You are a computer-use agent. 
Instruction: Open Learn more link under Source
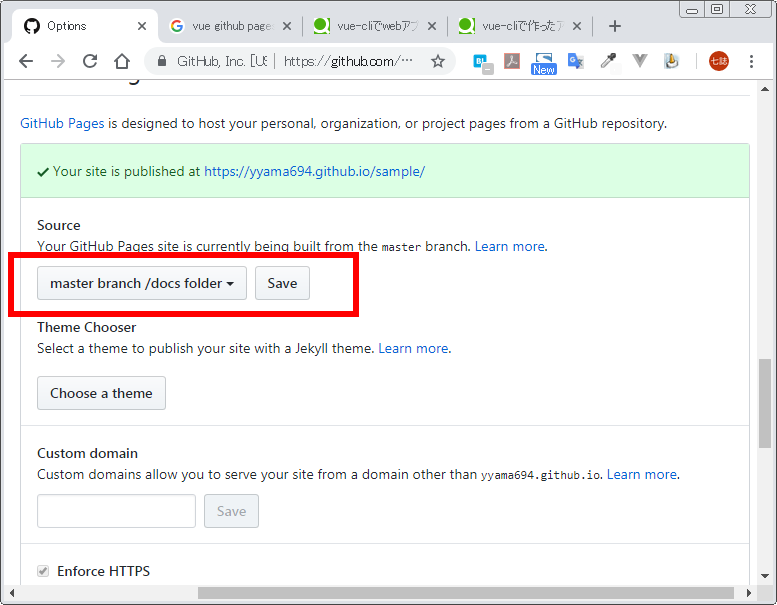pos(510,247)
